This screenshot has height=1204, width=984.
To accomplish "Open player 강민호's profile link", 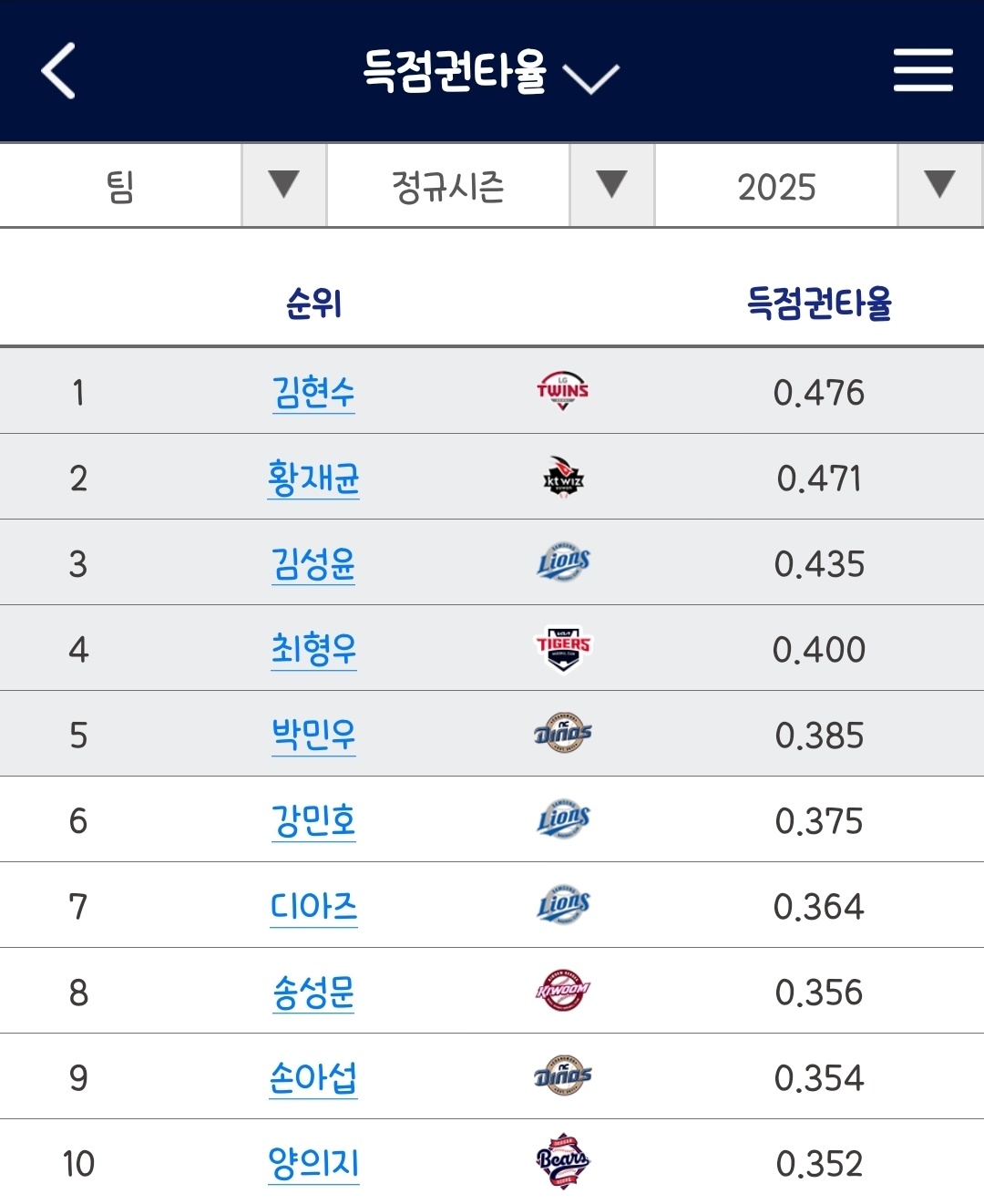I will (313, 821).
